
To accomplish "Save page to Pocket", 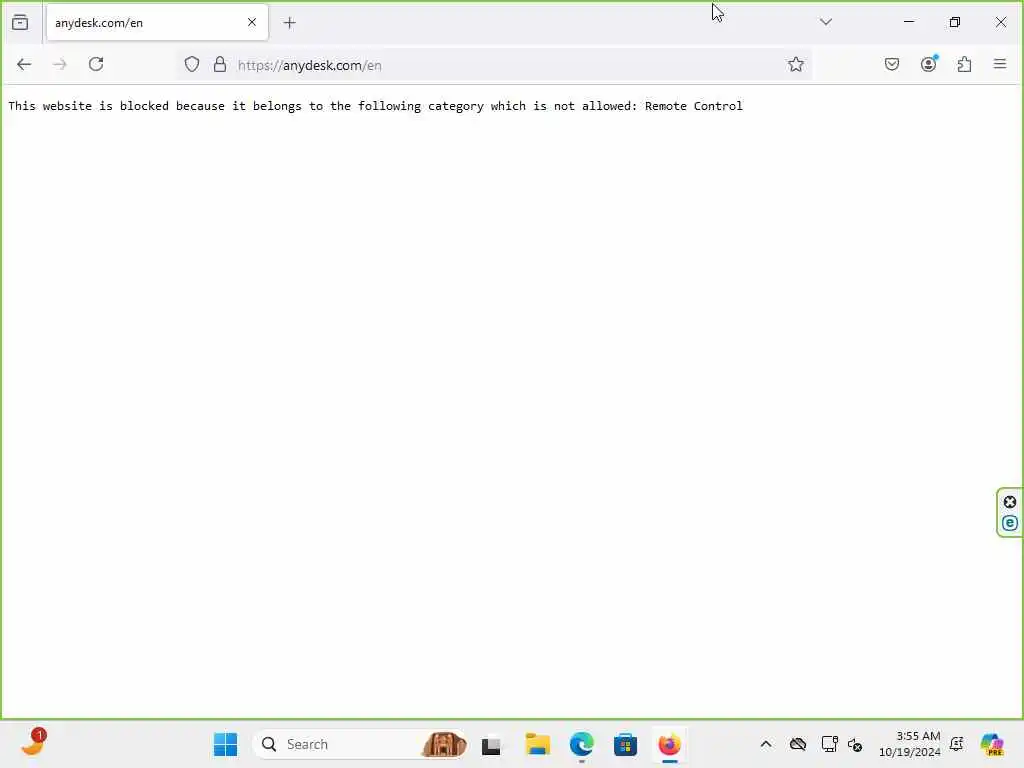I will click(892, 64).
